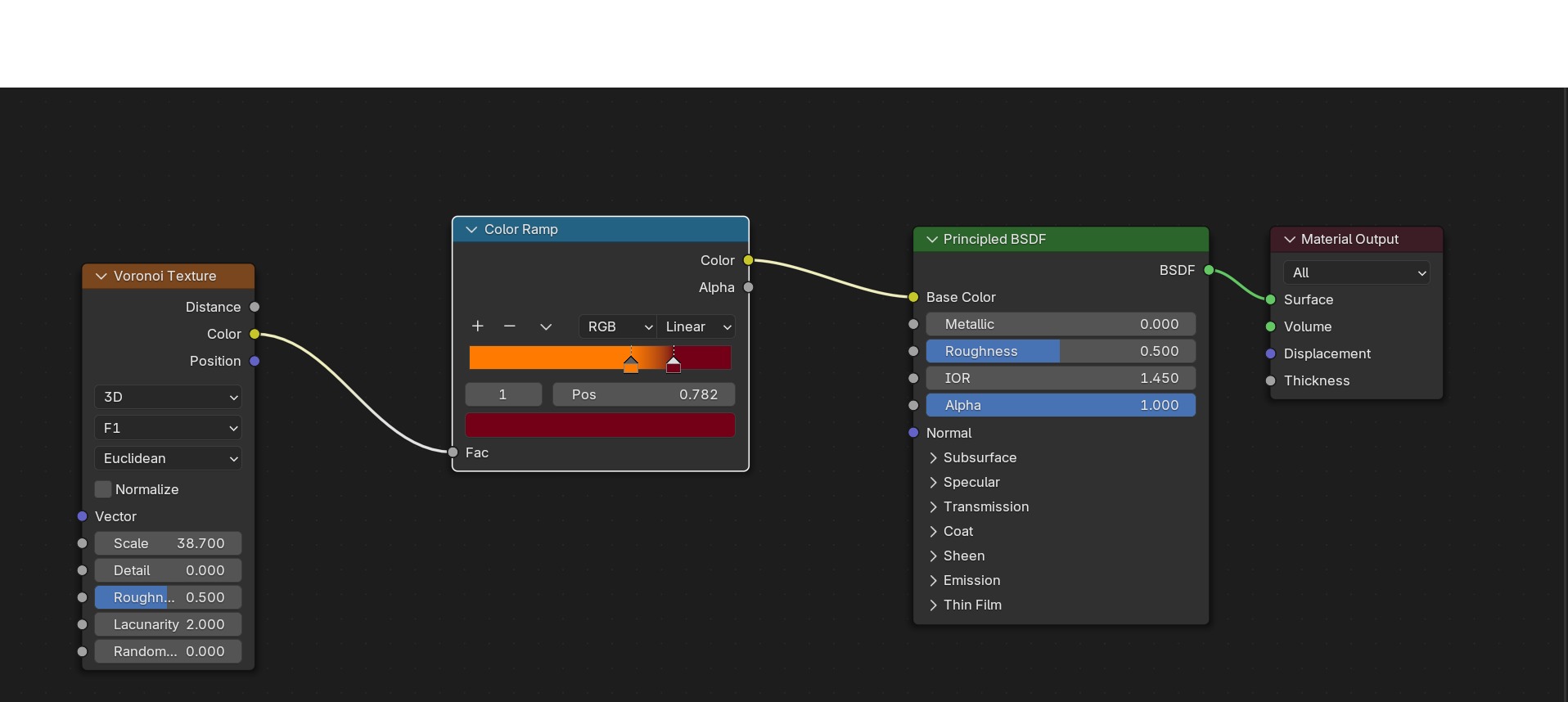Image resolution: width=1568 pixels, height=702 pixels.
Task: Click the Voronoi Detail input socket
Action: pyautogui.click(x=82, y=570)
